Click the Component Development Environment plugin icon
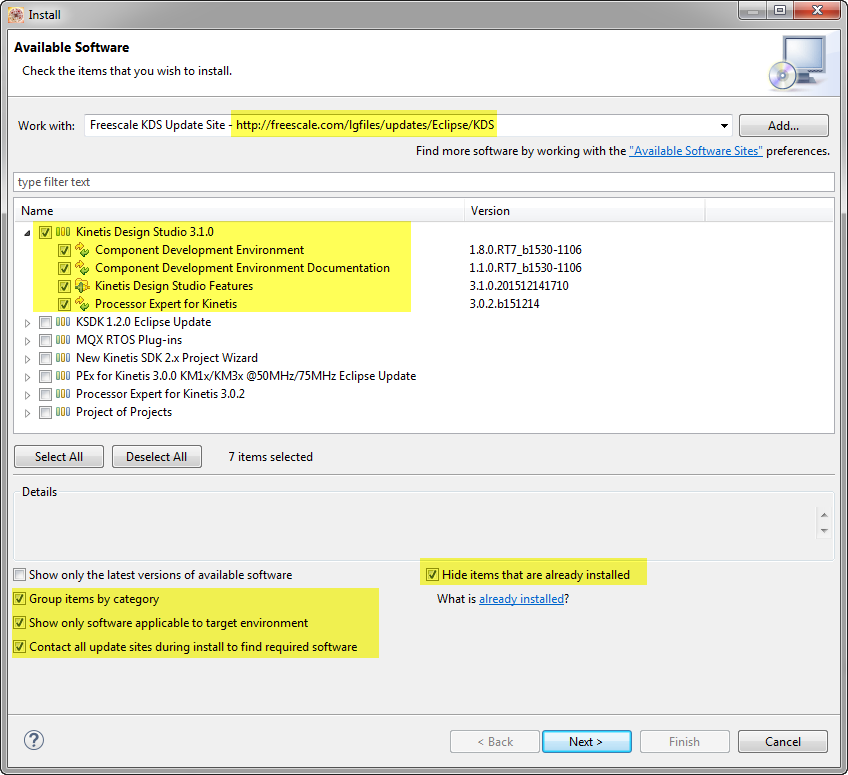The height and width of the screenshot is (775, 848). coord(82,250)
